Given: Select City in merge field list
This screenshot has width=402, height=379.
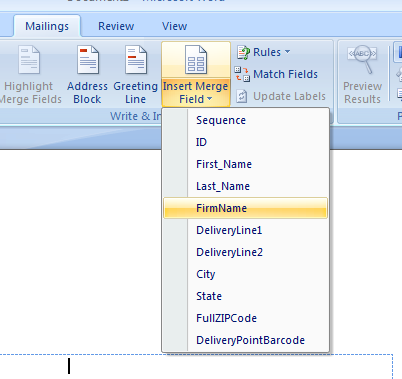Looking at the screenshot, I should [x=245, y=274].
